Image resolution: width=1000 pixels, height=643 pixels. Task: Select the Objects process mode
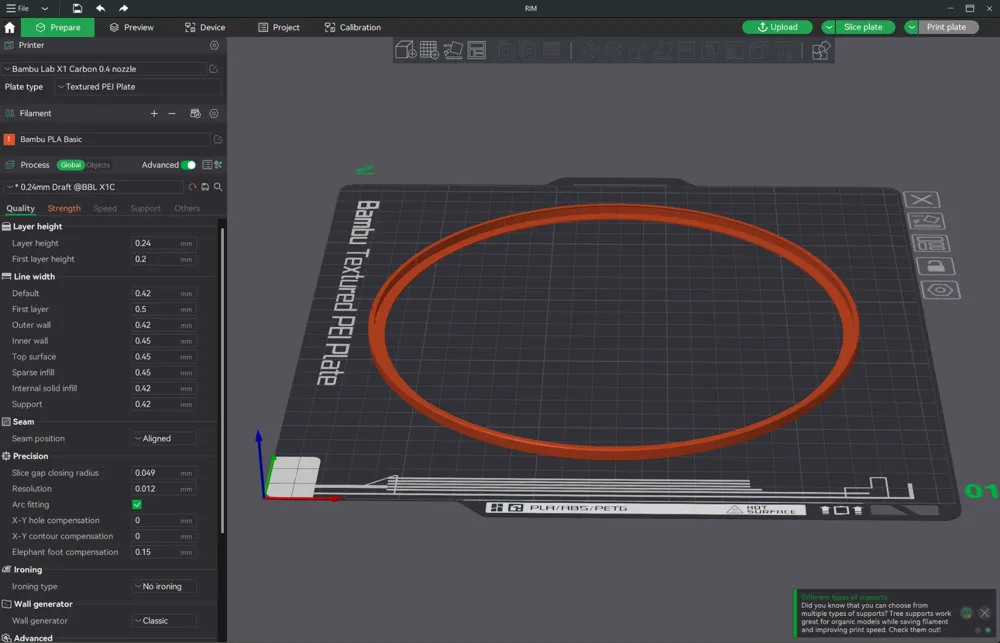98,165
